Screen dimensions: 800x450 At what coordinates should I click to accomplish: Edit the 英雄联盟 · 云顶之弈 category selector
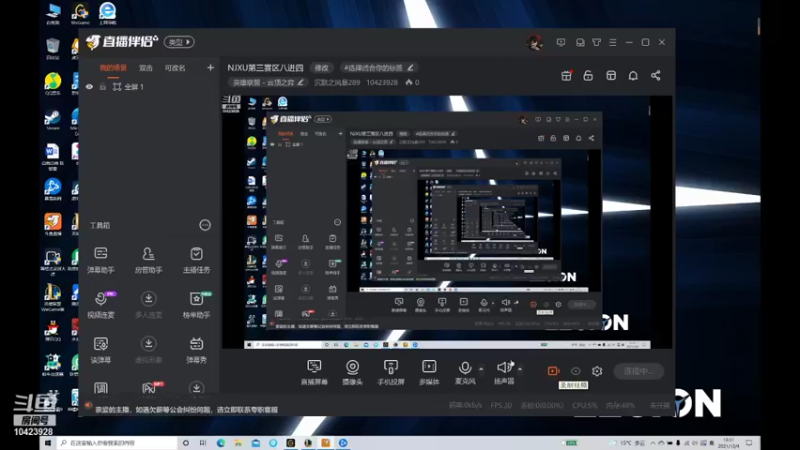tap(268, 82)
